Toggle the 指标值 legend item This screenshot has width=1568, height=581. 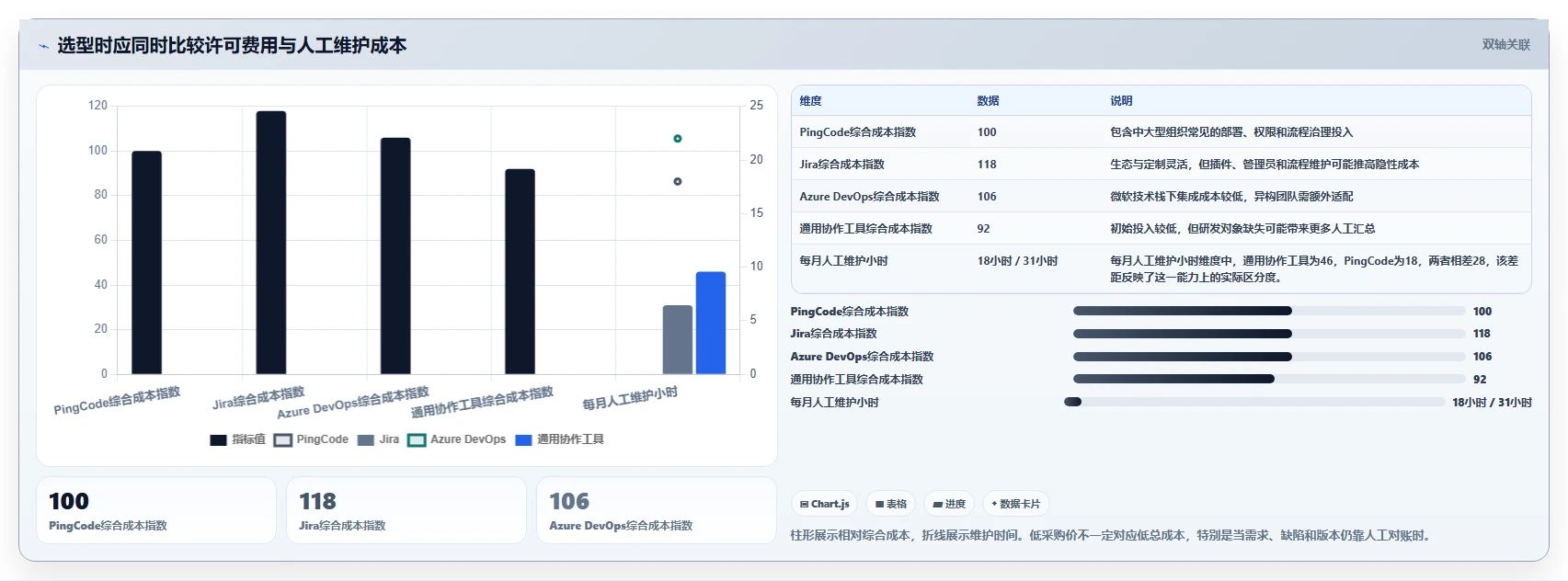[x=237, y=439]
